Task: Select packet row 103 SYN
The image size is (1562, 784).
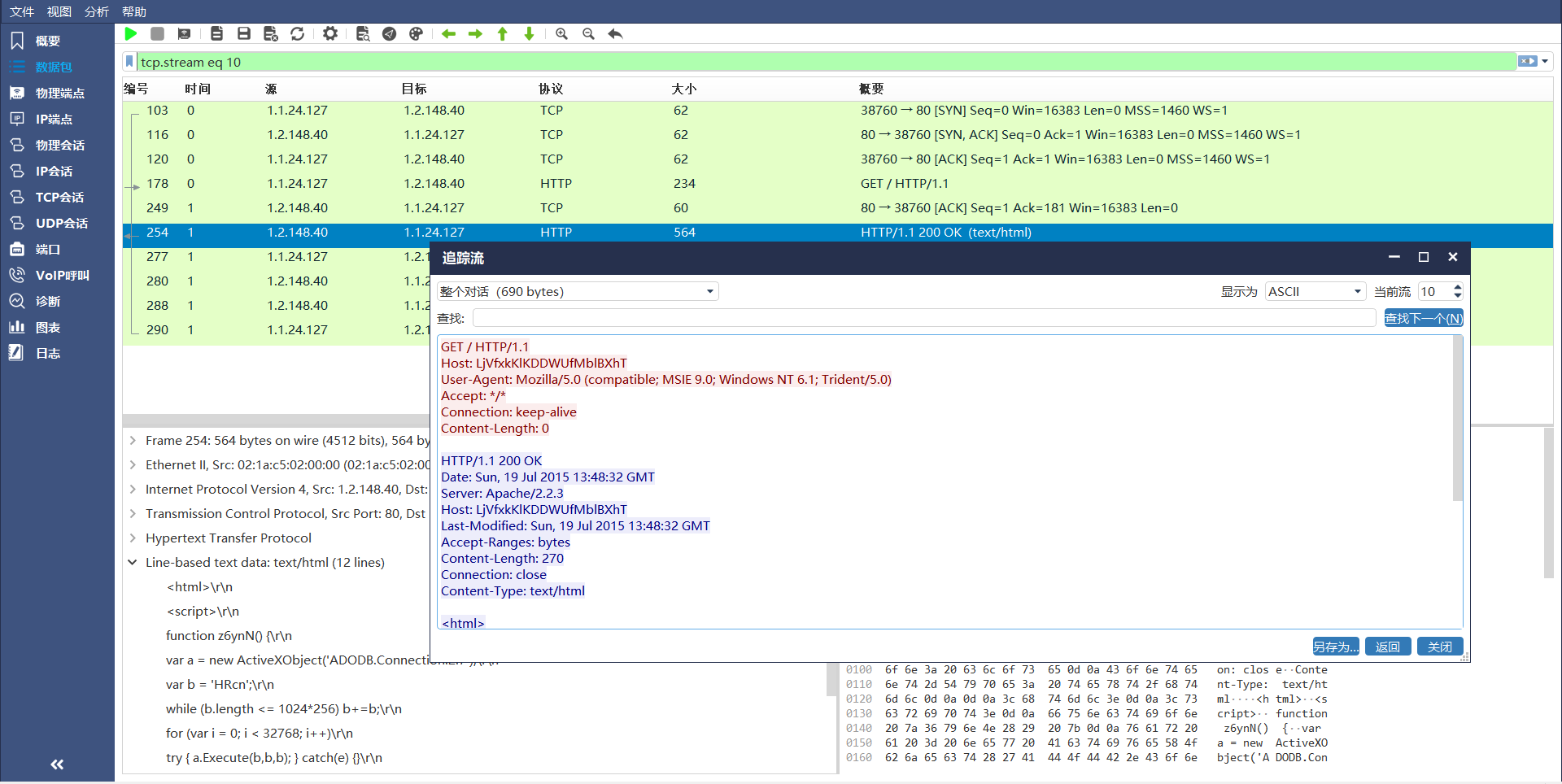Action: (838, 111)
